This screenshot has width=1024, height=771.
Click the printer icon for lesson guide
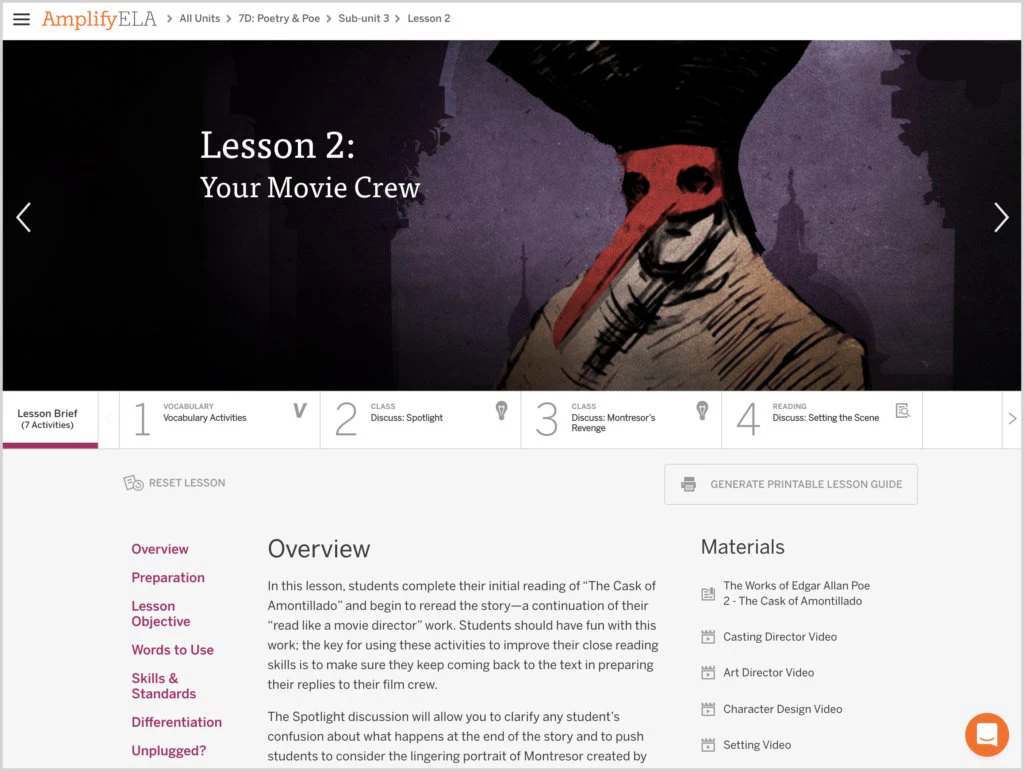click(688, 484)
